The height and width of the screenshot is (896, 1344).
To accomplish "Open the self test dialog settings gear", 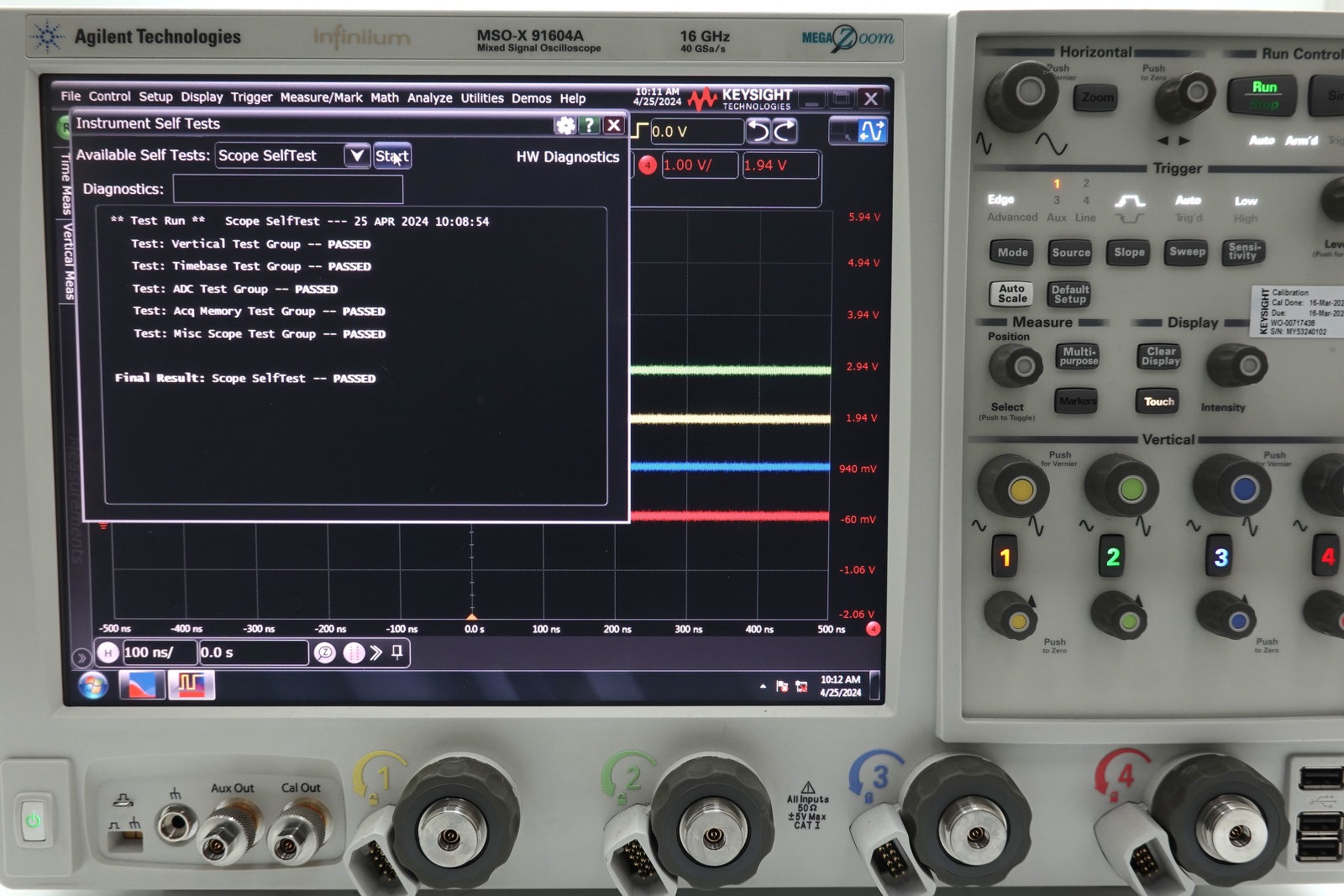I will click(565, 125).
